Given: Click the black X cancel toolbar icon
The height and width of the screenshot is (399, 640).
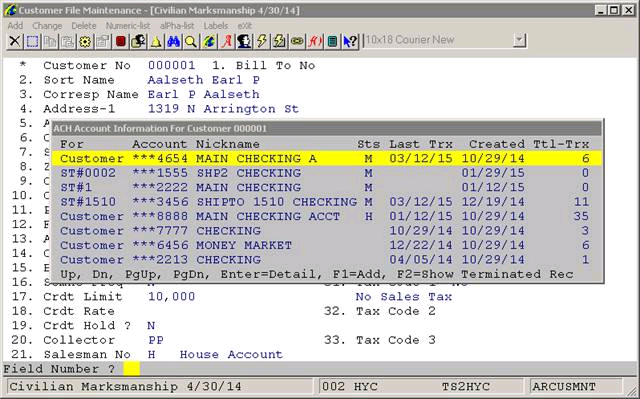Looking at the screenshot, I should [15, 41].
